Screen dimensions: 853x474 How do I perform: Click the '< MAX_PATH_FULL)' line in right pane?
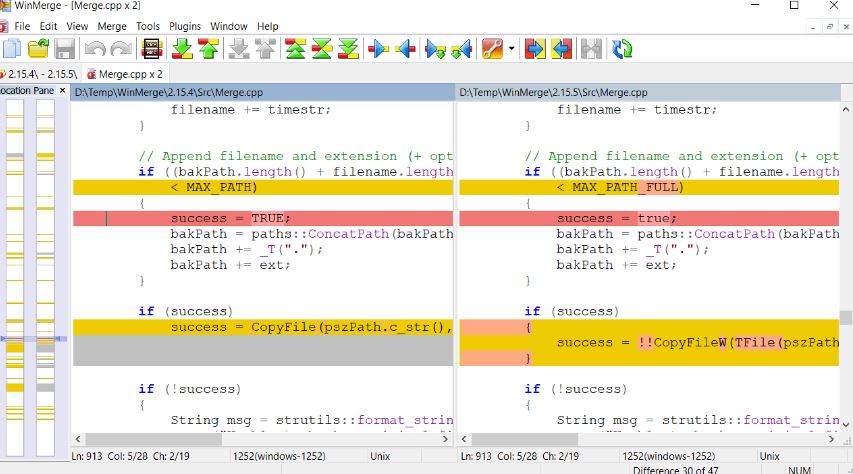(x=649, y=187)
